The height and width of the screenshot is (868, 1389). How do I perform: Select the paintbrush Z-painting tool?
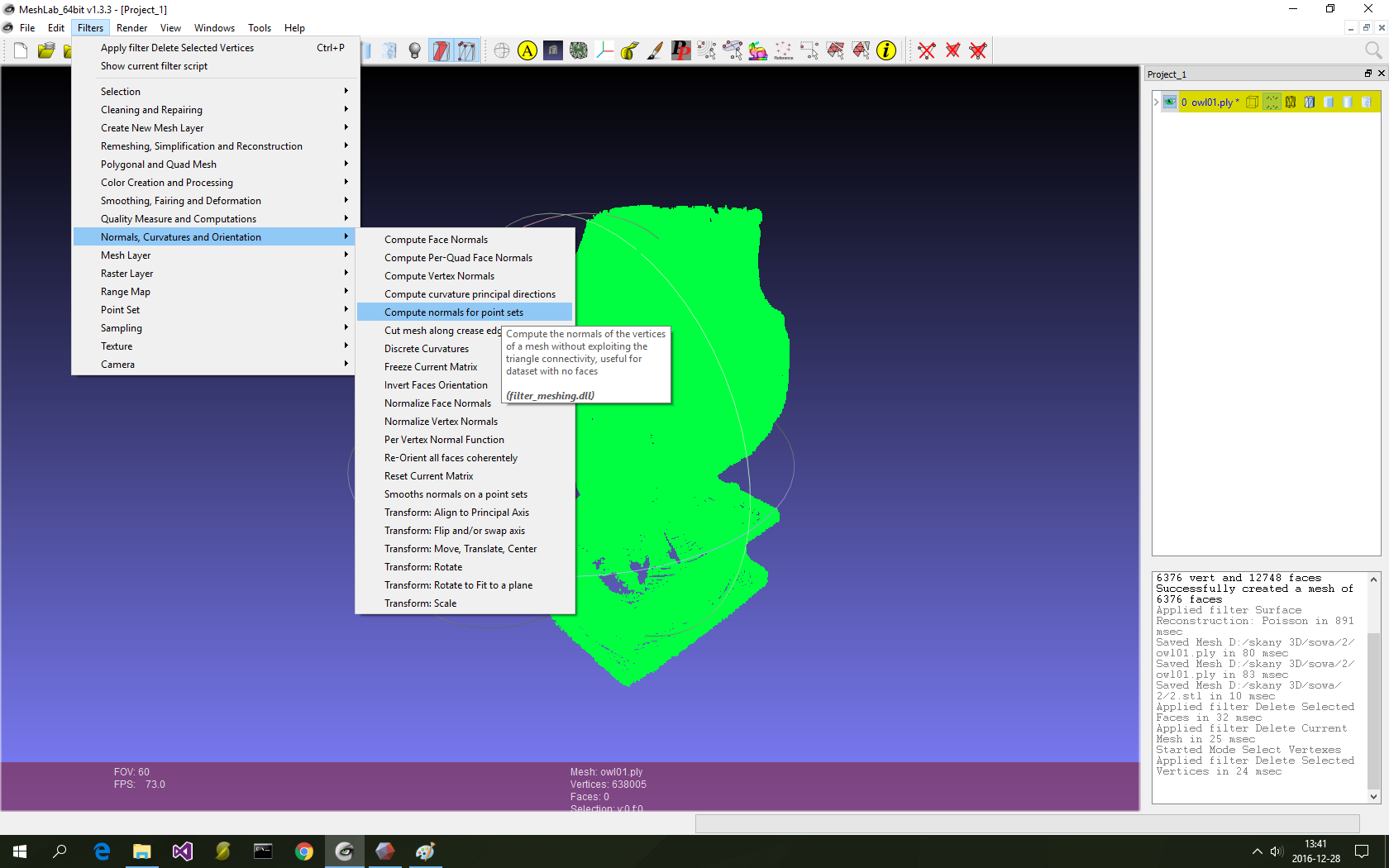point(656,51)
